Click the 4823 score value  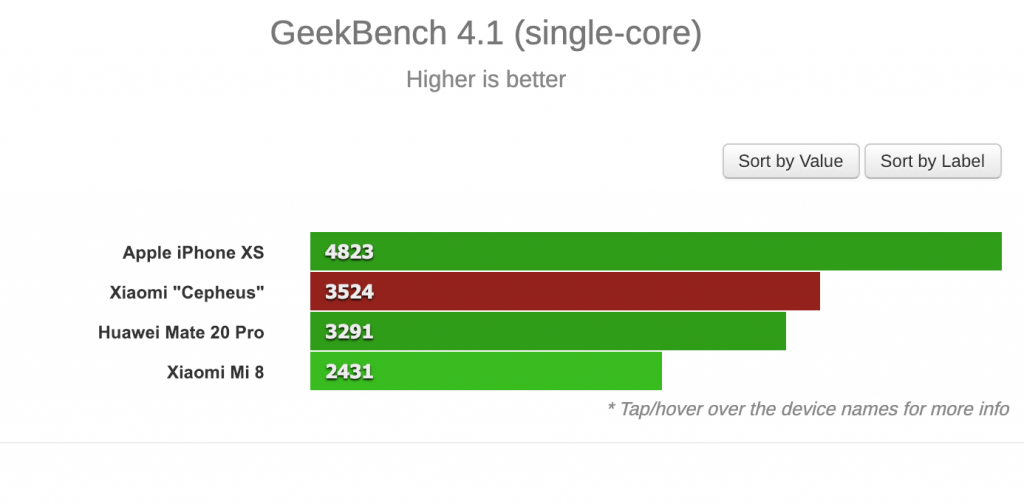(x=349, y=252)
